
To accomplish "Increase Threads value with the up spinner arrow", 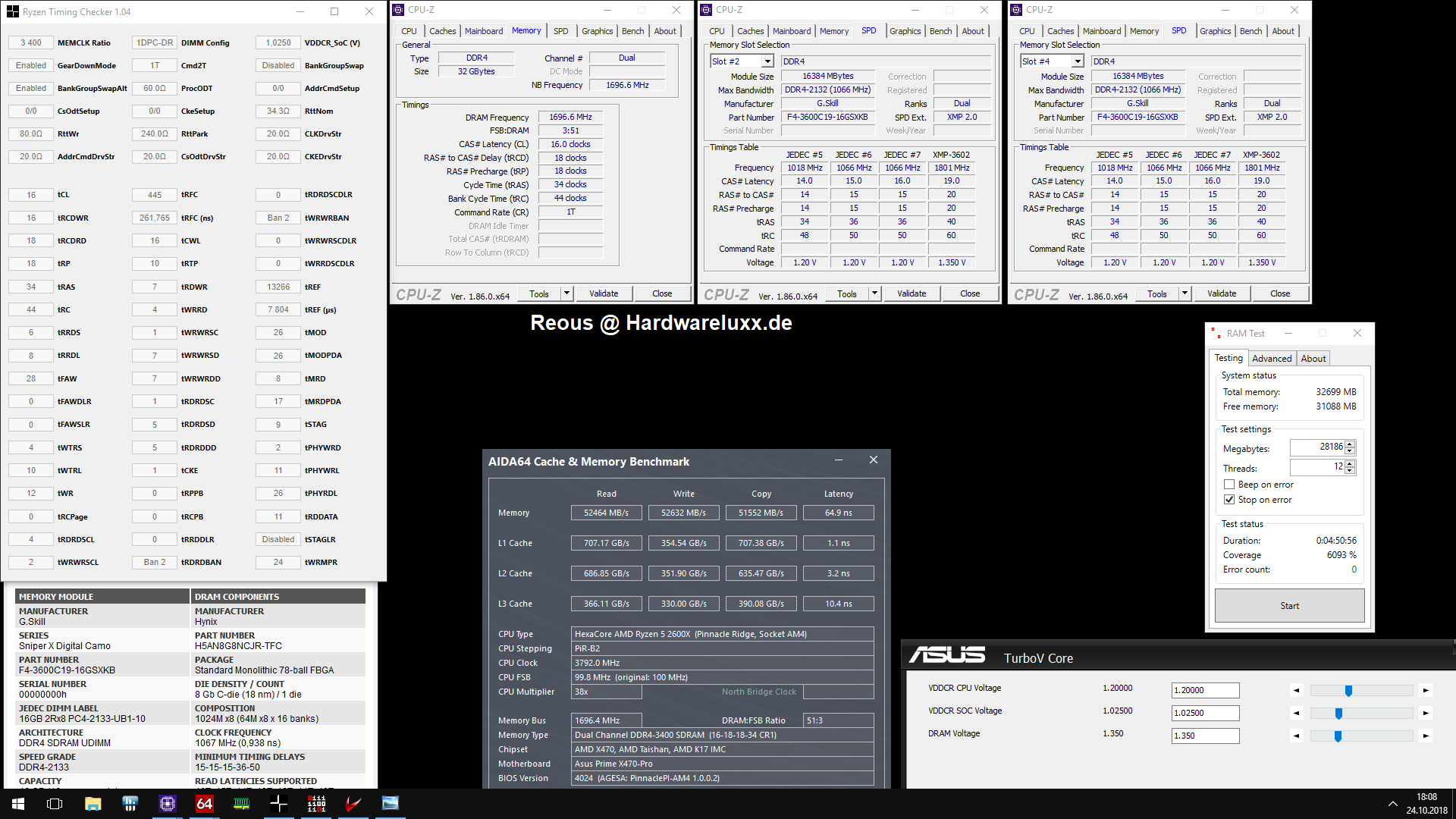I will point(1350,464).
